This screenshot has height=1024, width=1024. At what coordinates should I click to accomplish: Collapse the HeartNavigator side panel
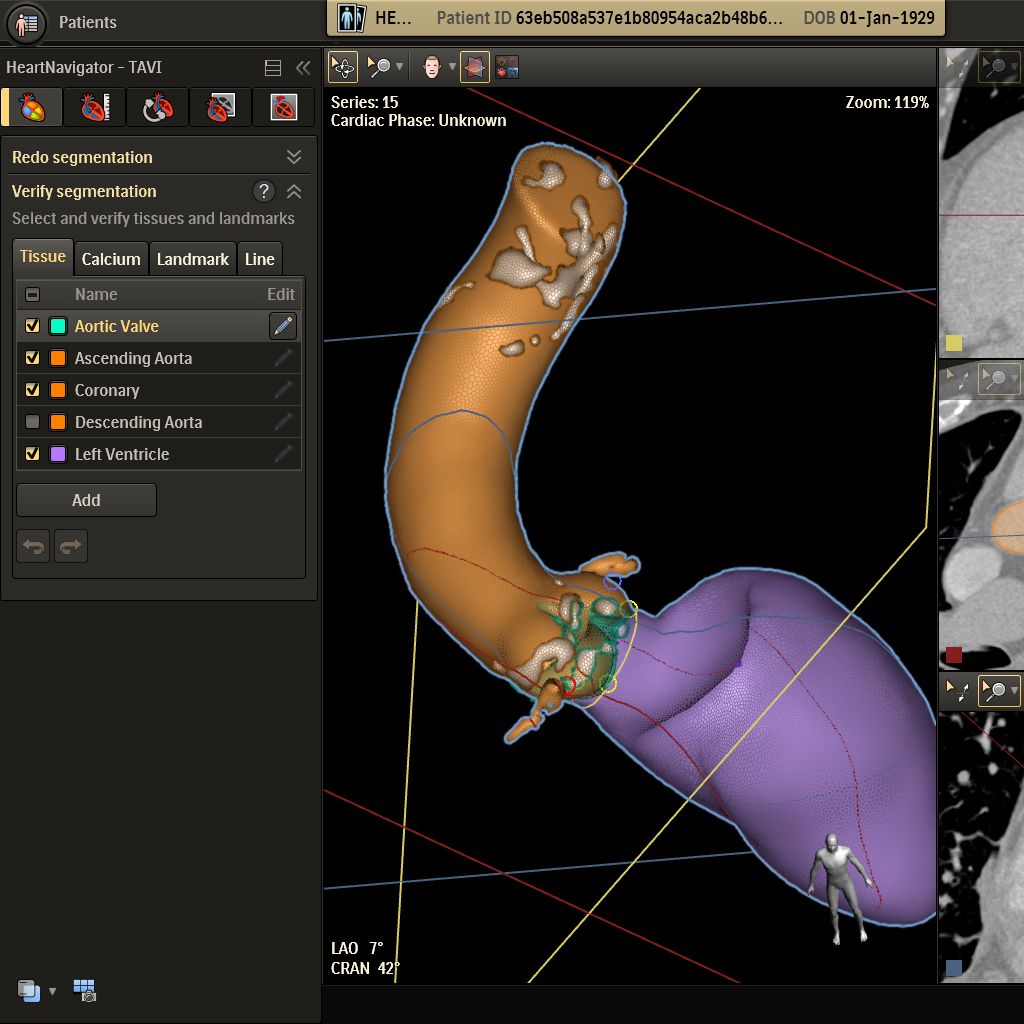tap(303, 68)
